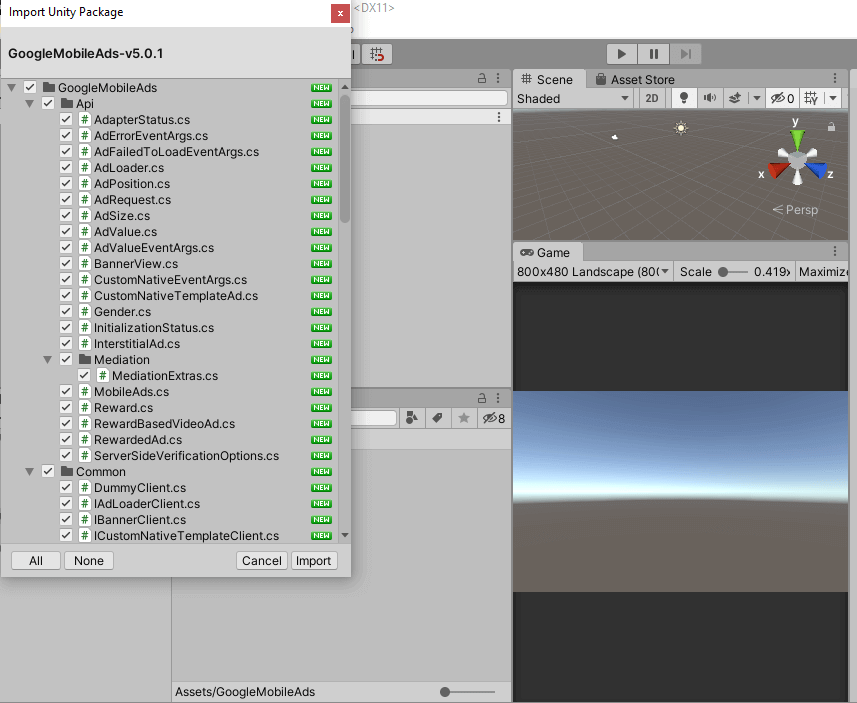
Task: Open the Project panel three-dot menu
Action: point(498,397)
